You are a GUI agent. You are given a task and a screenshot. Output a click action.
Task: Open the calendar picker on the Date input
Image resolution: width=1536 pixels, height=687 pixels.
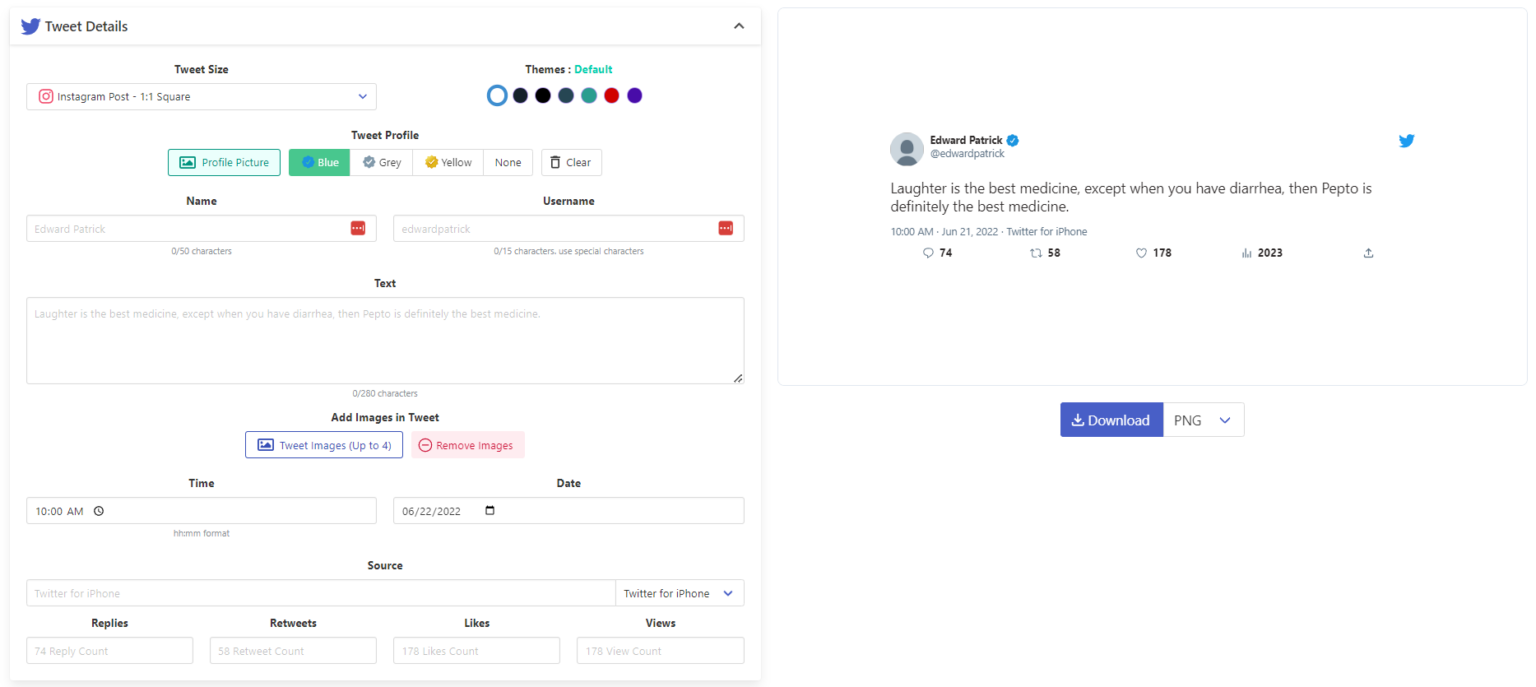[489, 510]
